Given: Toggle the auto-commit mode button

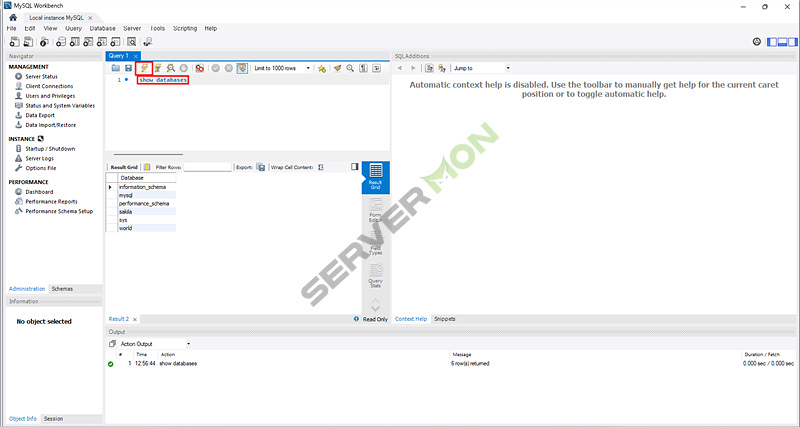Looking at the screenshot, I should (x=242, y=68).
